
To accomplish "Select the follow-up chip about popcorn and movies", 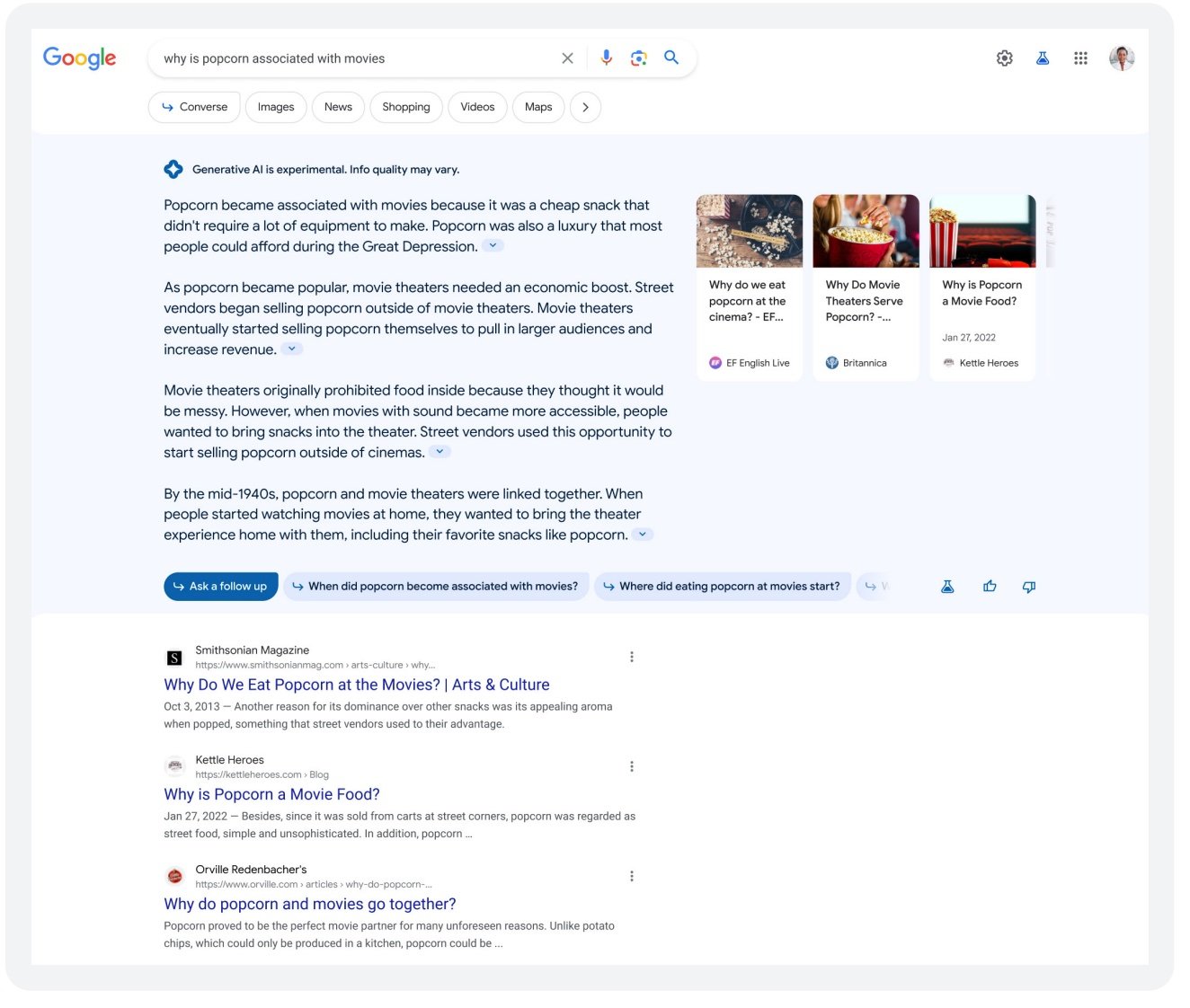I will tap(436, 586).
